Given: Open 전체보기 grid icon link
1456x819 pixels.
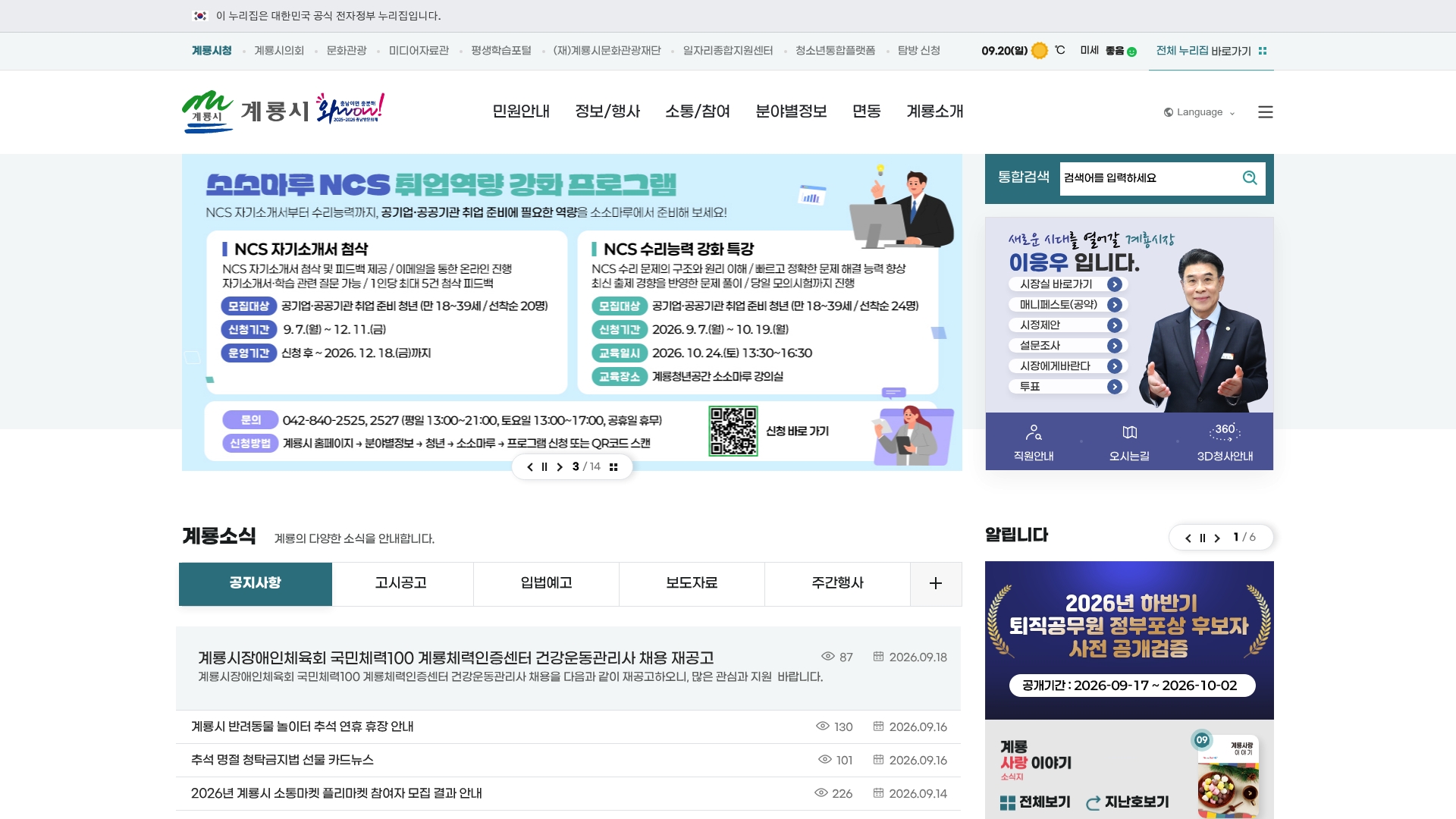Looking at the screenshot, I should click(x=1035, y=802).
